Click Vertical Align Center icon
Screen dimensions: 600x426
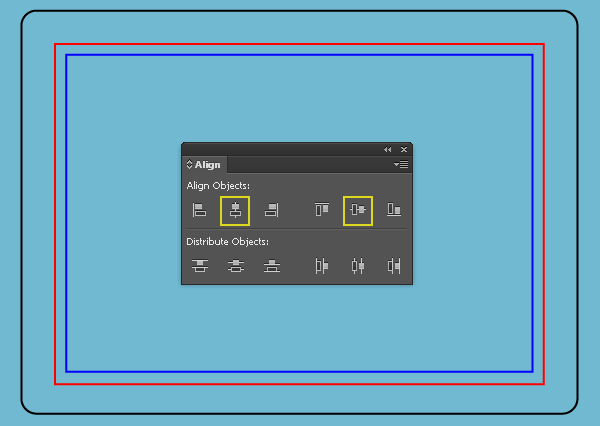[x=358, y=210]
